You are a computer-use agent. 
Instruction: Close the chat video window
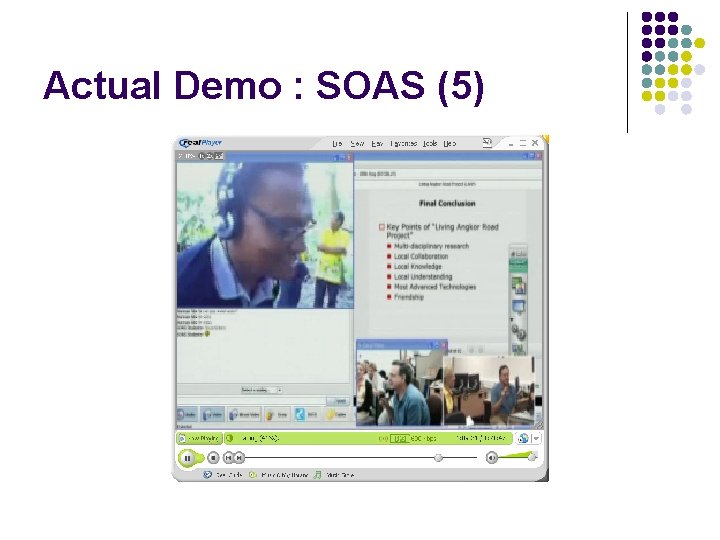349,157
